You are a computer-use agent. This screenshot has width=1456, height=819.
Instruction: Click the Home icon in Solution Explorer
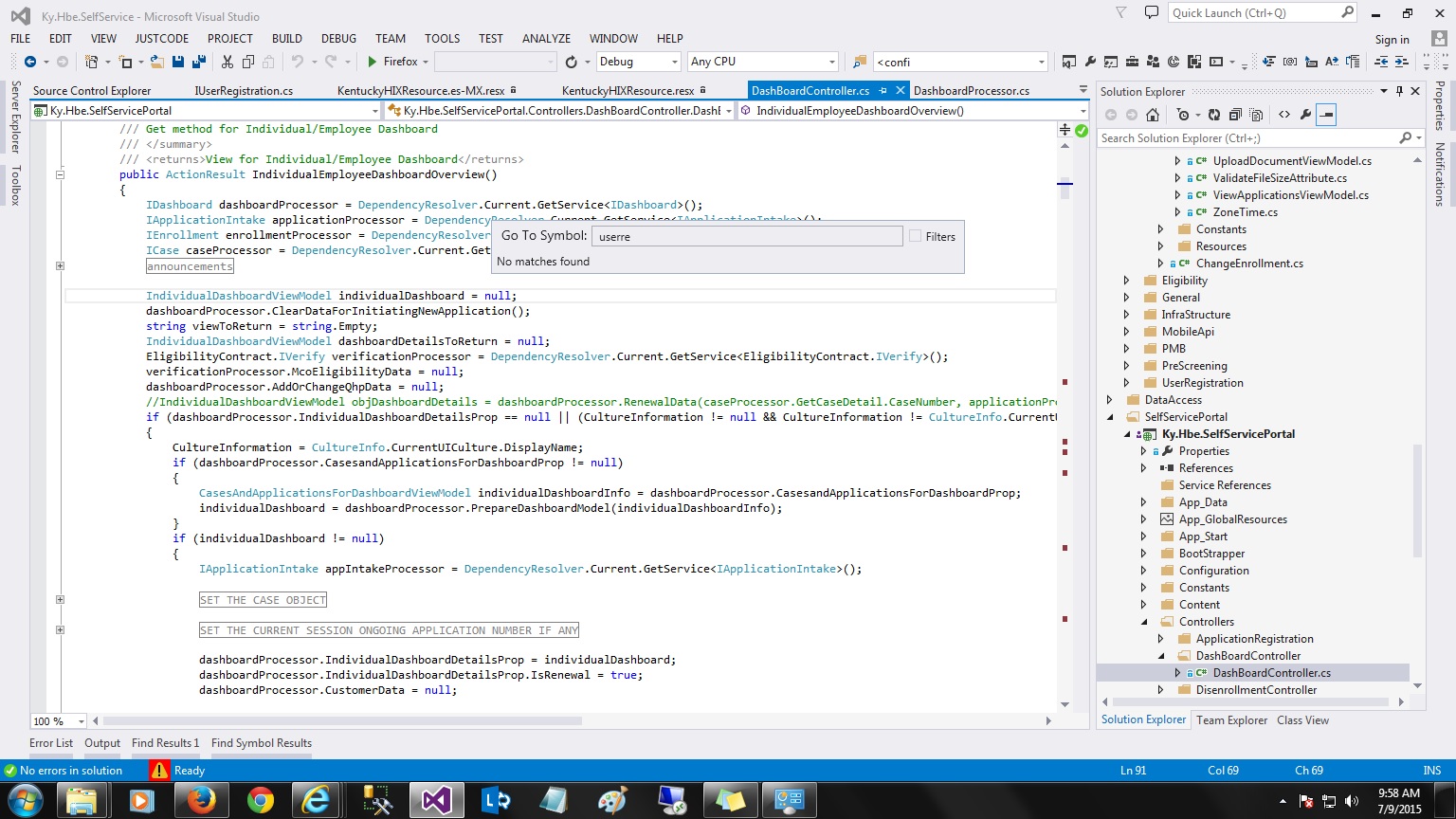[1153, 115]
